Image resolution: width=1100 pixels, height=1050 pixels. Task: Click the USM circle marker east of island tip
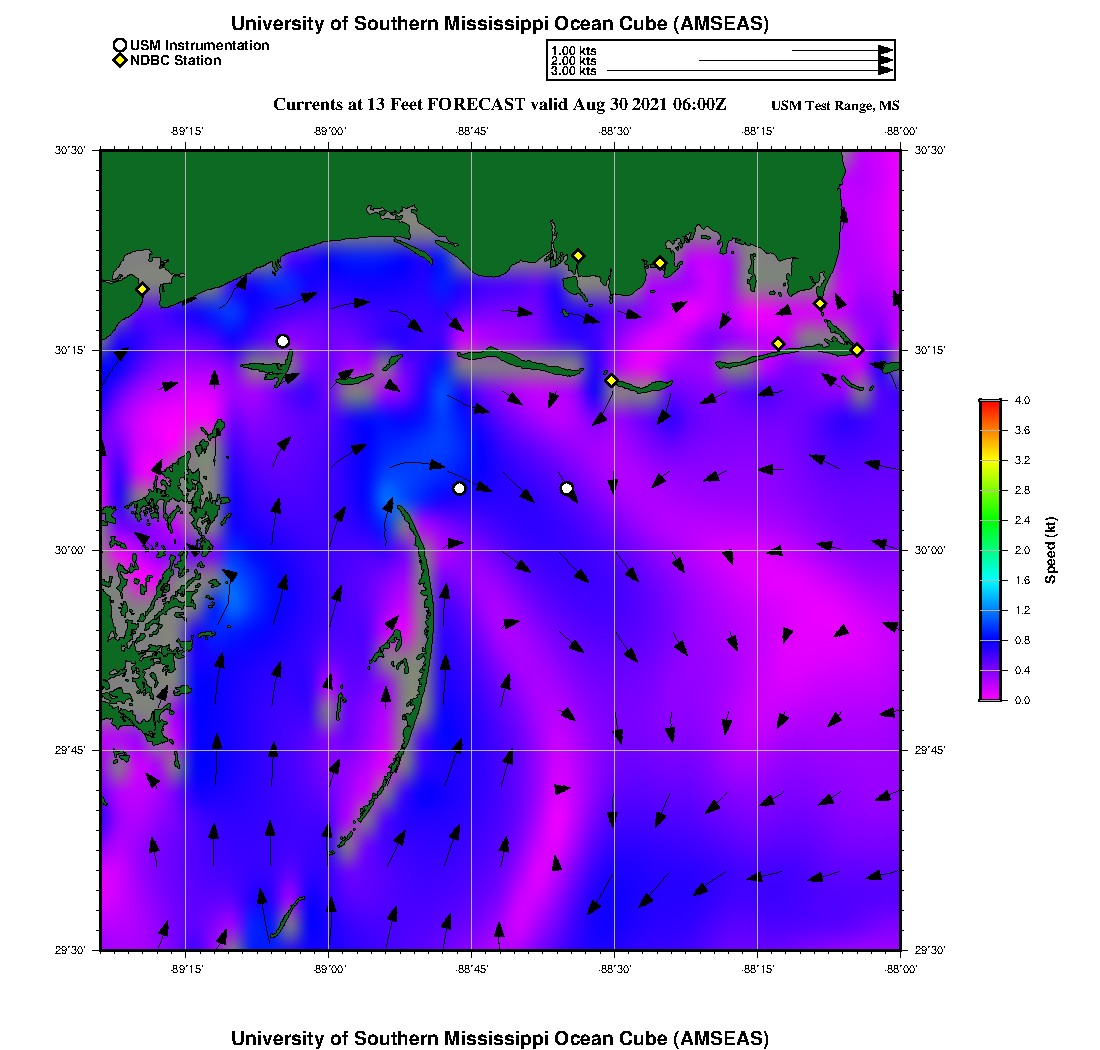point(459,488)
